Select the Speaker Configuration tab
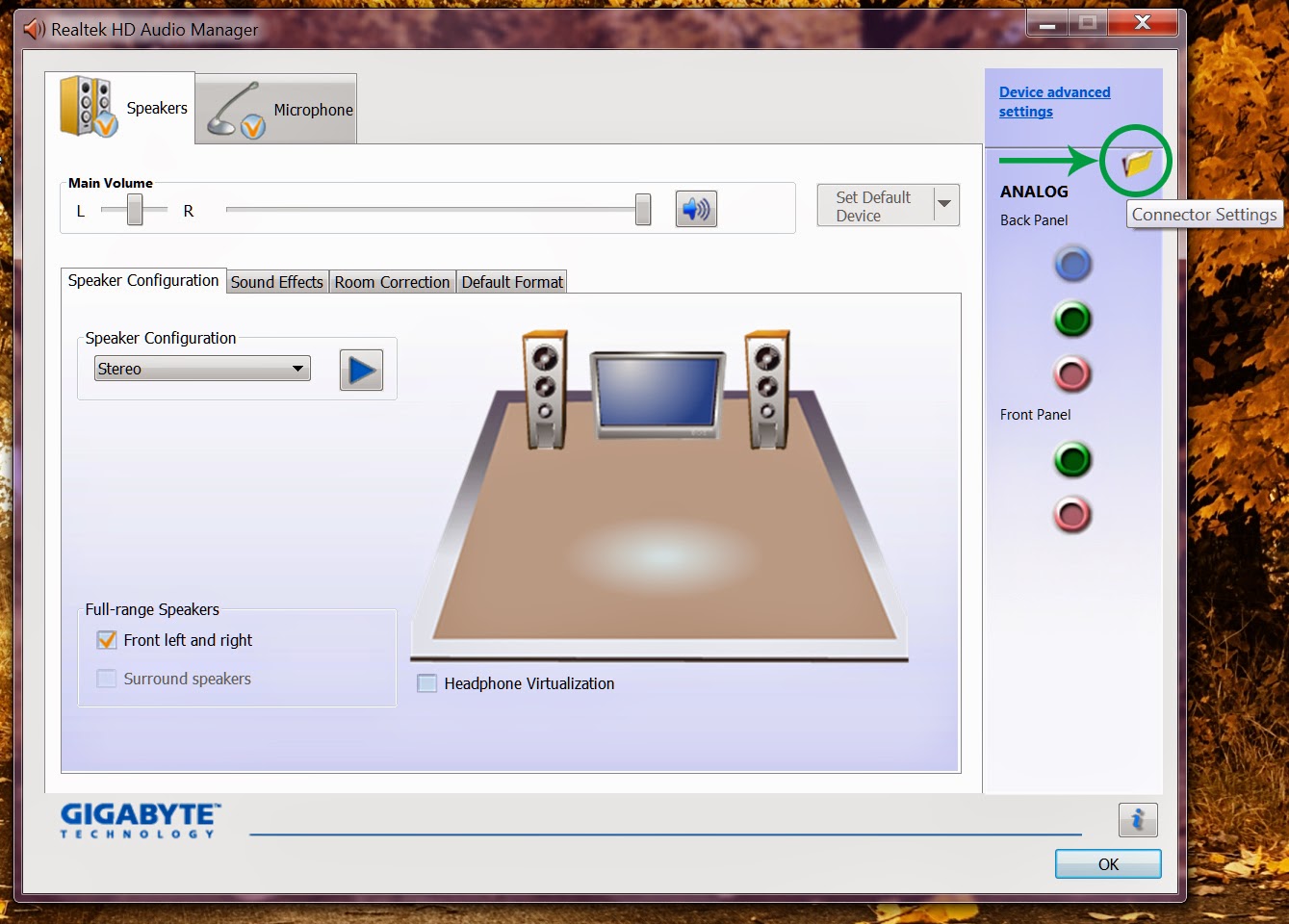1289x924 pixels. pyautogui.click(x=143, y=280)
